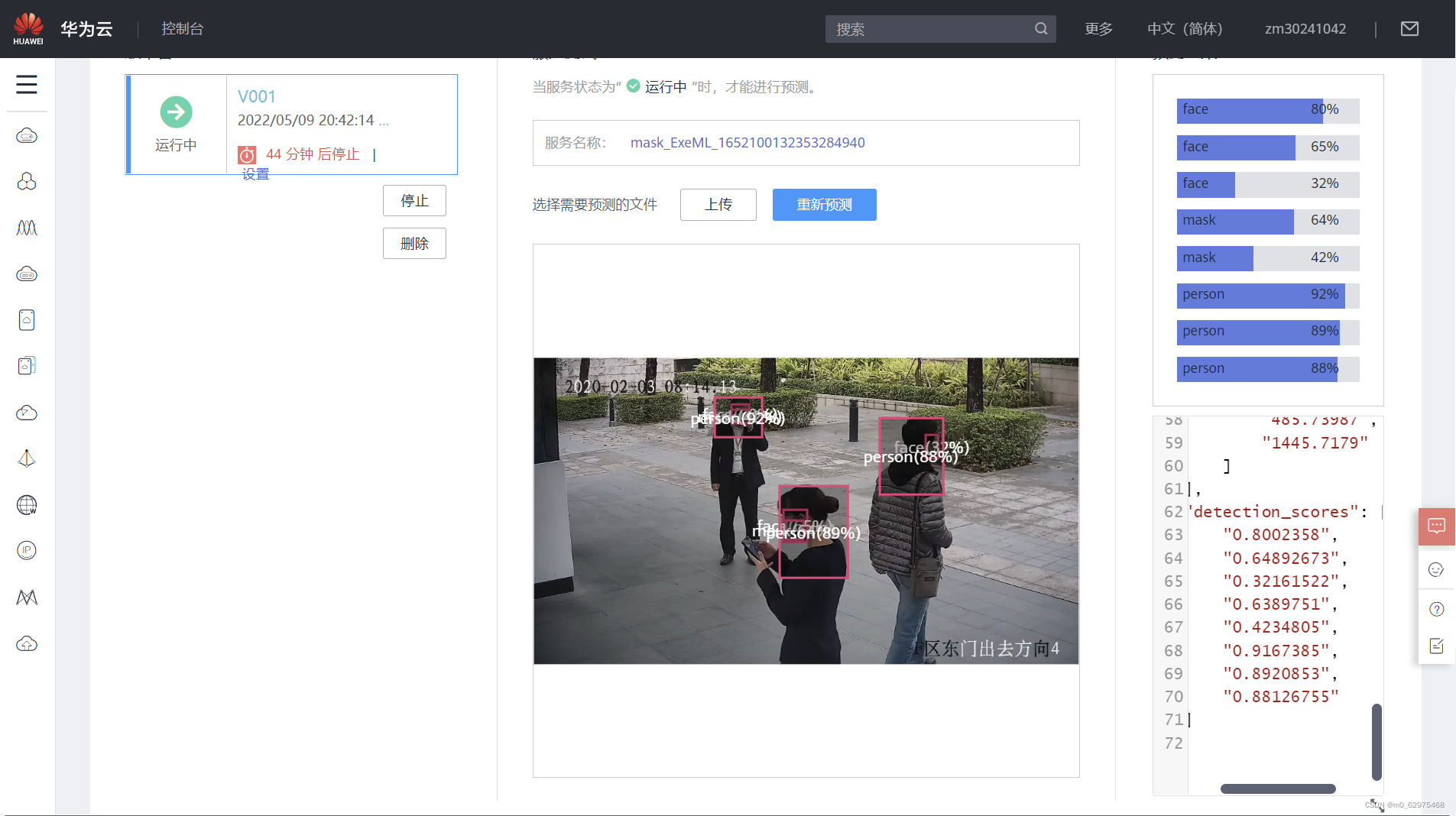Click the cloud server icon below the hamburger menu
This screenshot has height=816, width=1456.
click(x=27, y=136)
